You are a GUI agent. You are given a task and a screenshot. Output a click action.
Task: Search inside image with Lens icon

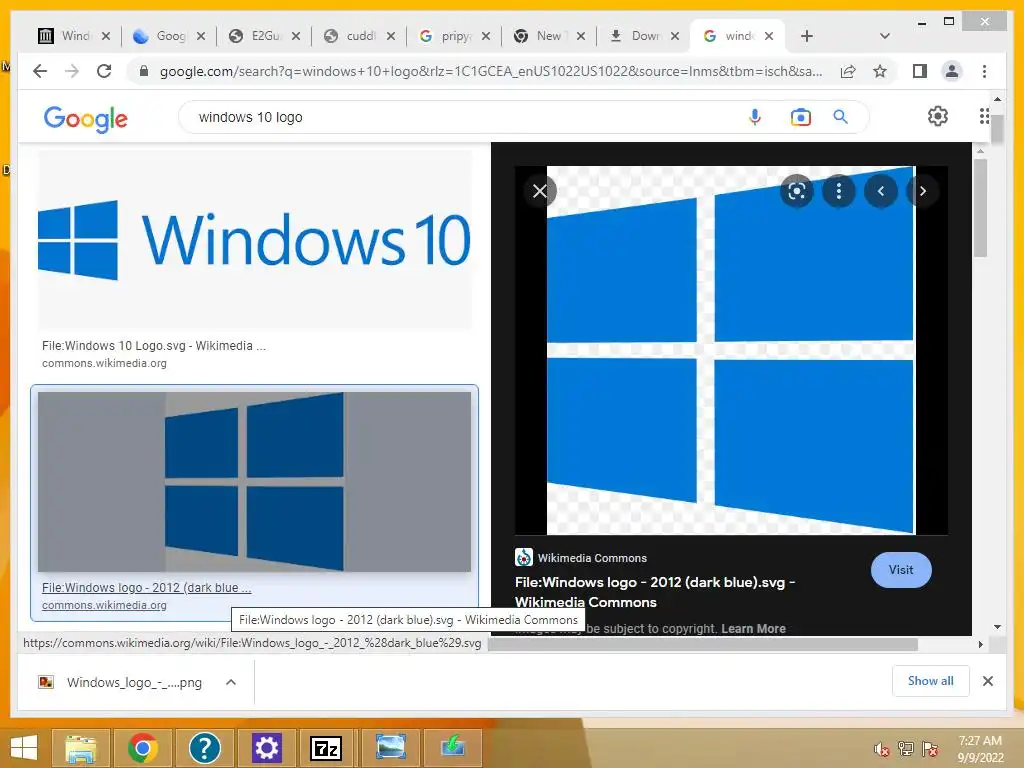(797, 191)
